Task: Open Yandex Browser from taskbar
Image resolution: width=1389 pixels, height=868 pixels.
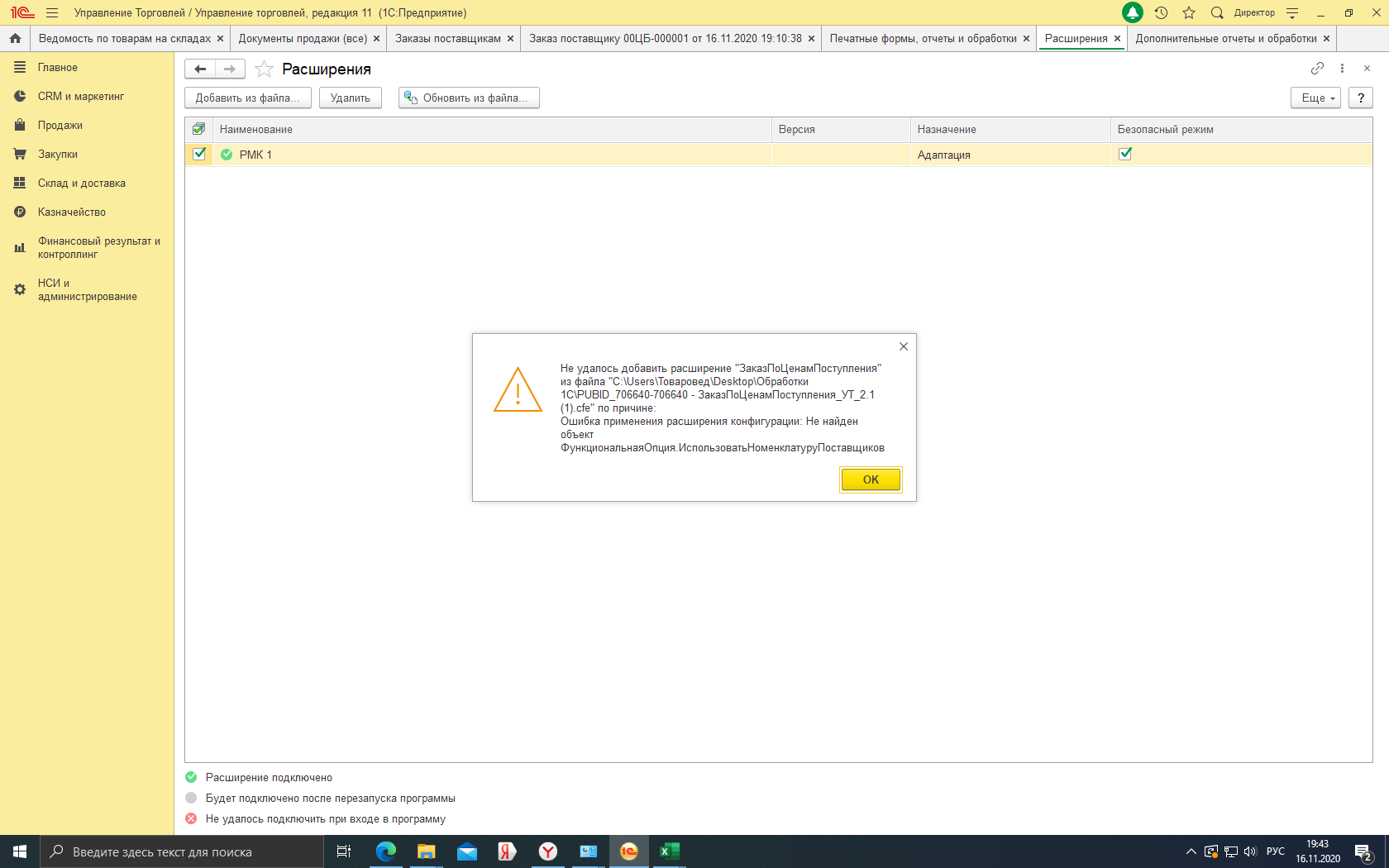Action: tap(548, 851)
